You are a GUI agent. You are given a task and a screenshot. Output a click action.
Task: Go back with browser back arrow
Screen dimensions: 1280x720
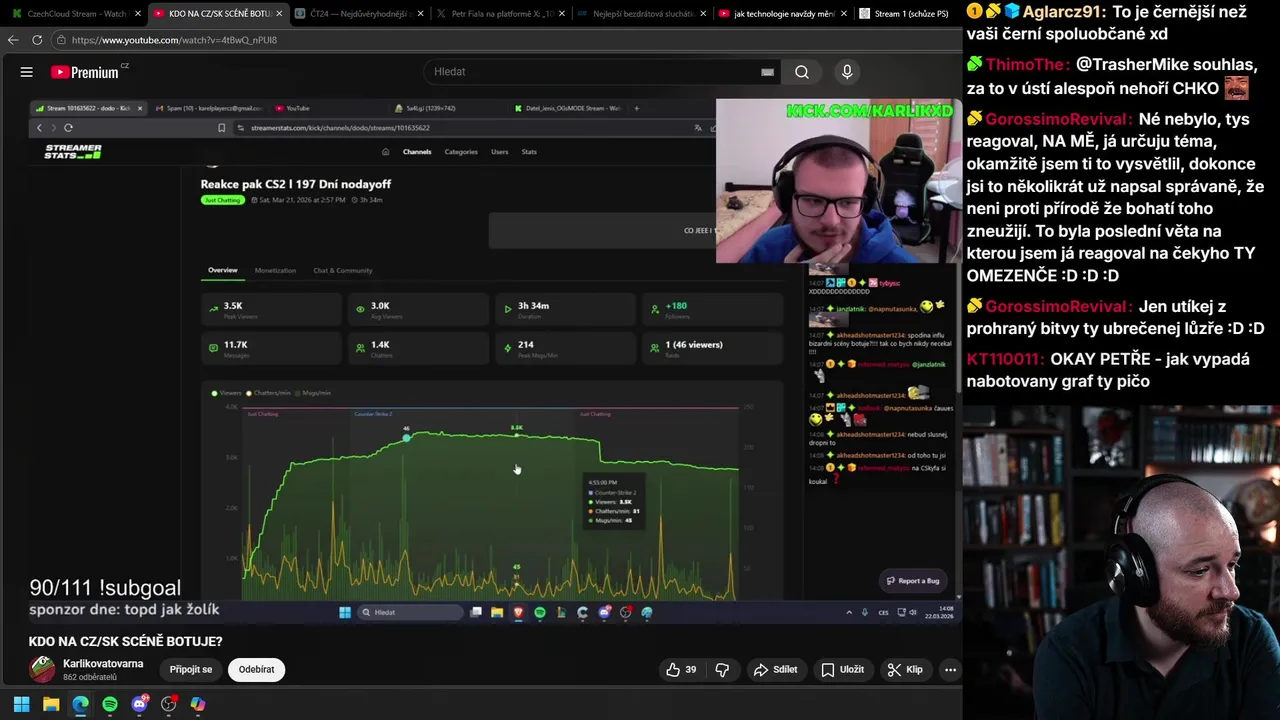13,40
